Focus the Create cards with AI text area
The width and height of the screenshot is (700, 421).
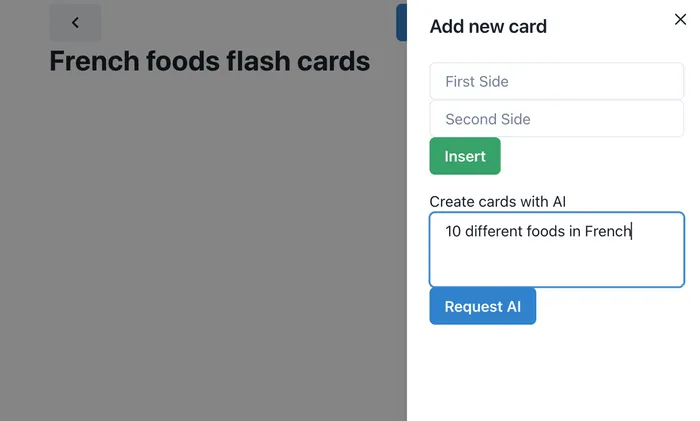(556, 249)
